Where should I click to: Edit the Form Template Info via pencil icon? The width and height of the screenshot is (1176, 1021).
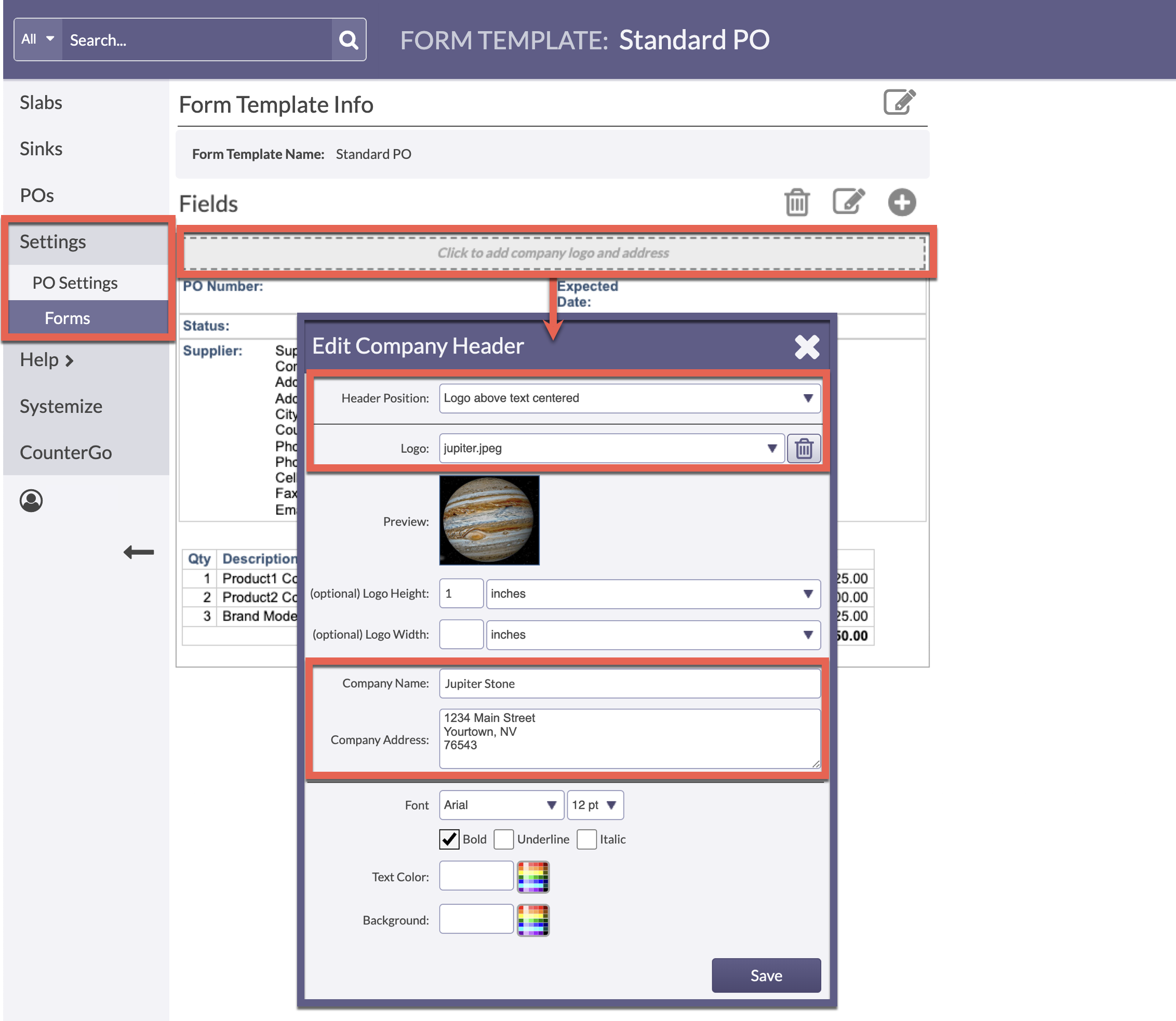(x=899, y=102)
